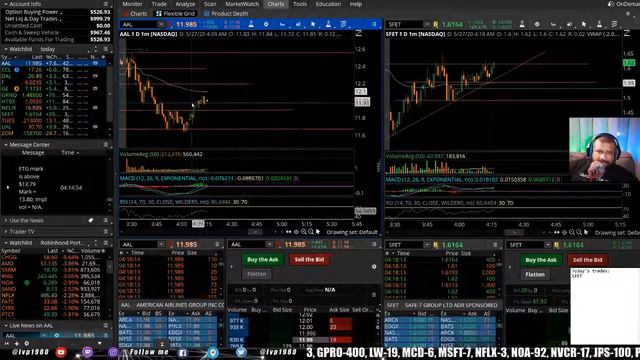Click the zoom in magnifier below SFET chart
This screenshot has height=360, width=640.
coord(572,233)
